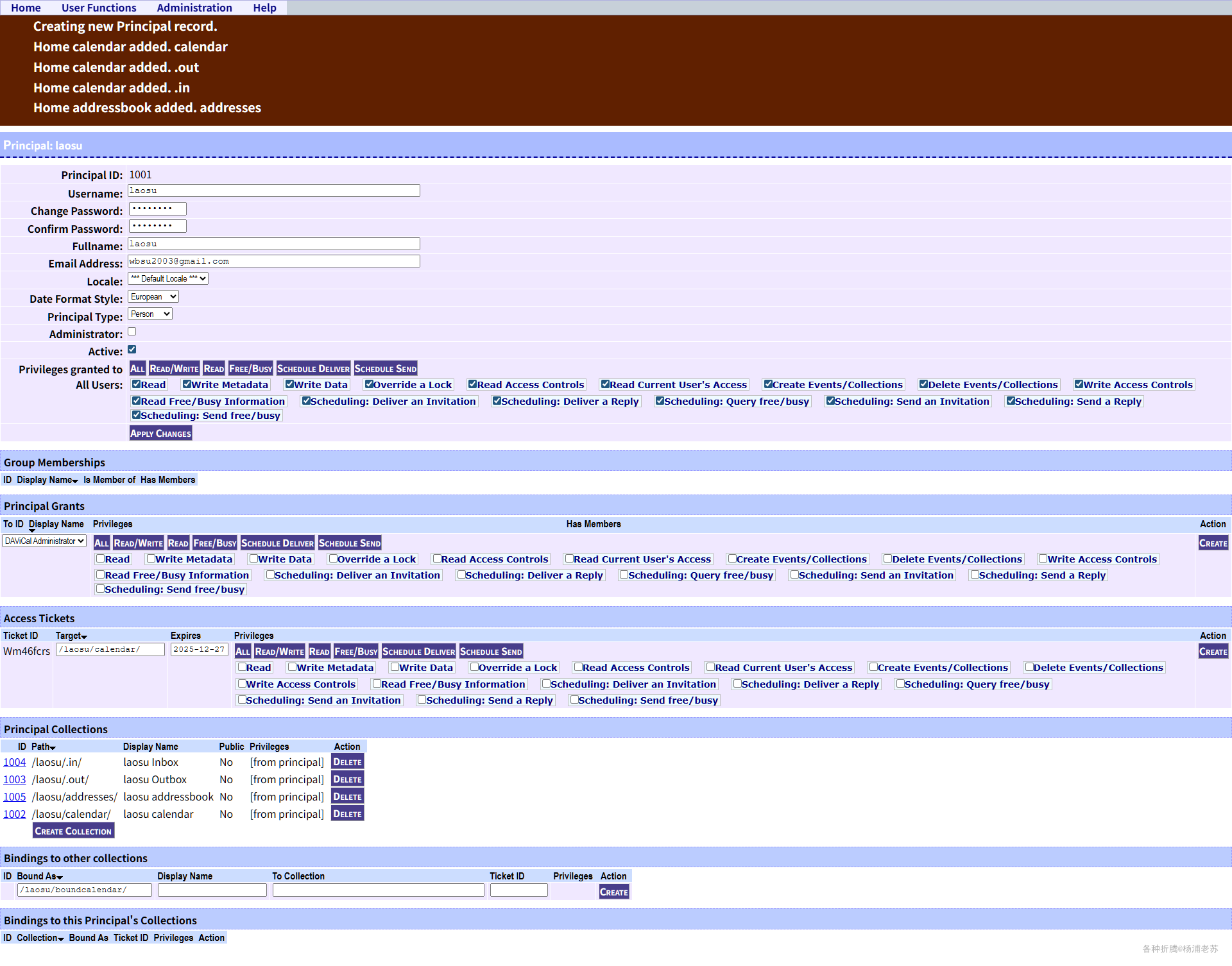The image size is (1232, 966).
Task: Delete the /laosu/.in/ collection
Action: [x=347, y=762]
